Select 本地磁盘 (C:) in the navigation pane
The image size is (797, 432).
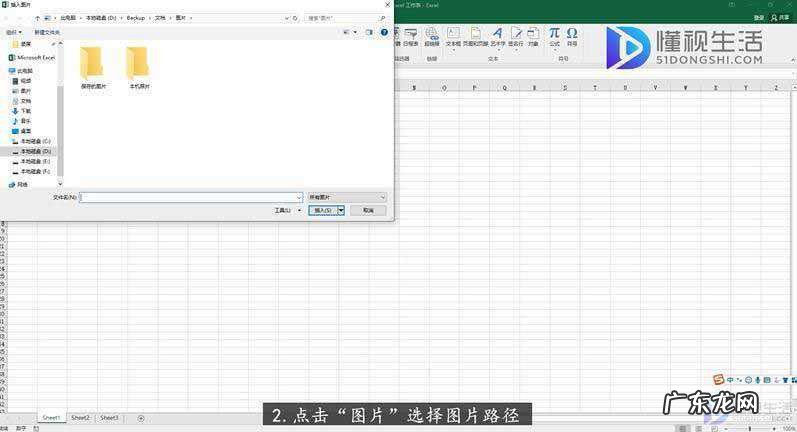click(32, 141)
